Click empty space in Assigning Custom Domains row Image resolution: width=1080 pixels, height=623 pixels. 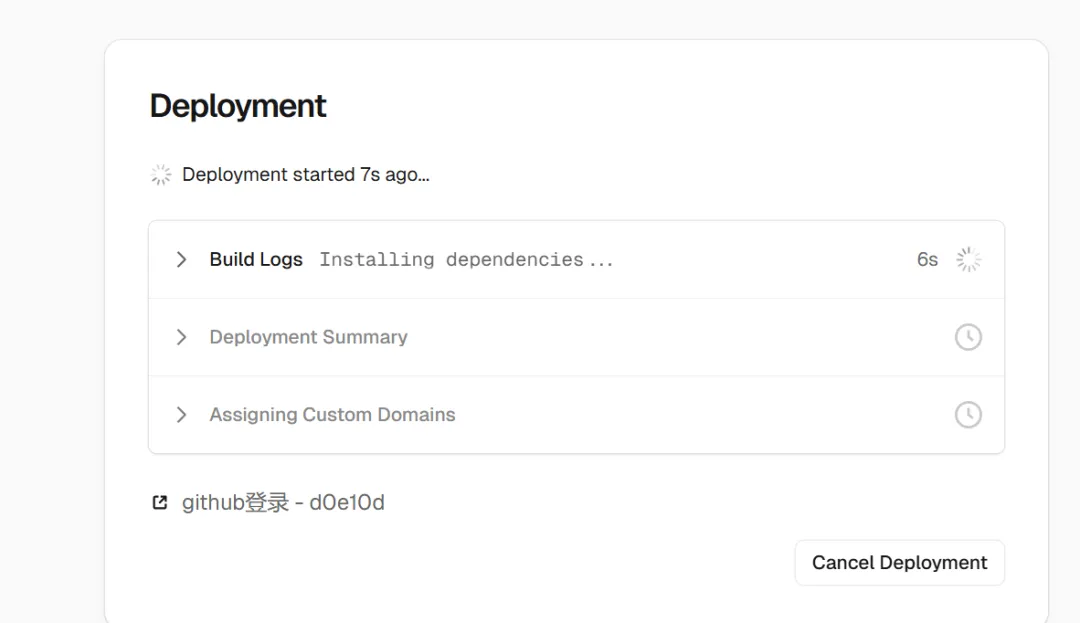[700, 415]
